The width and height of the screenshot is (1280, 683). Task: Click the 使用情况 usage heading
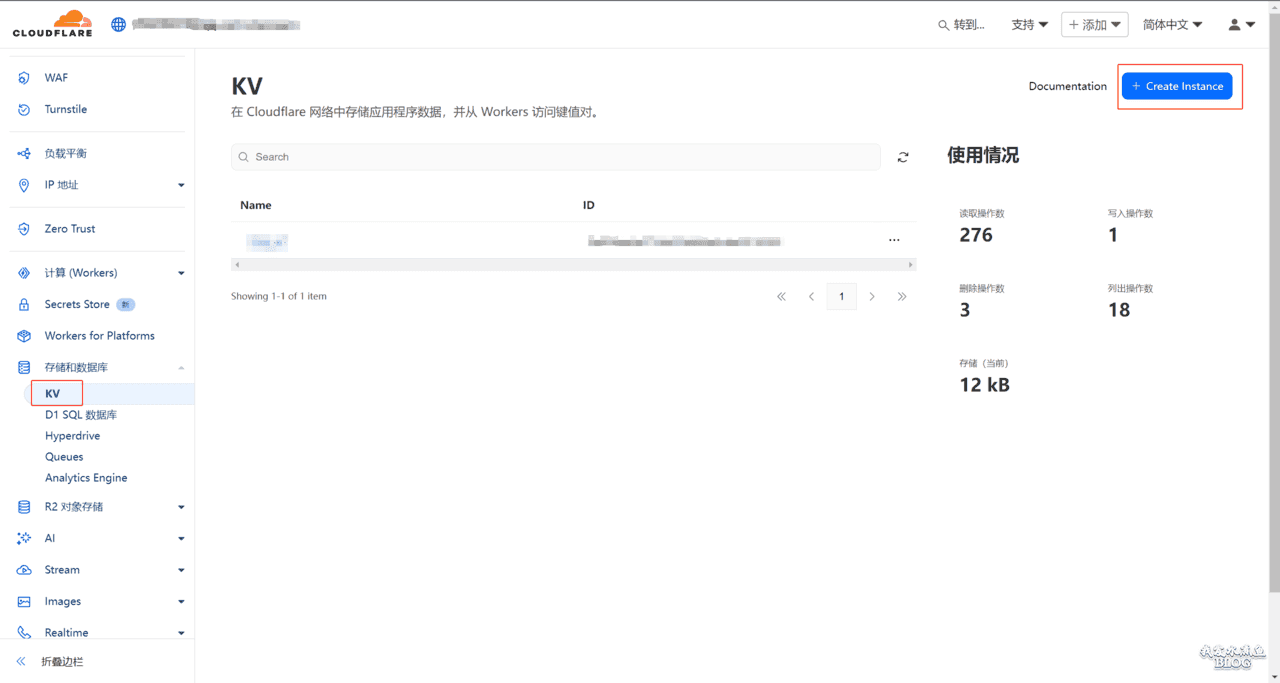tap(983, 156)
